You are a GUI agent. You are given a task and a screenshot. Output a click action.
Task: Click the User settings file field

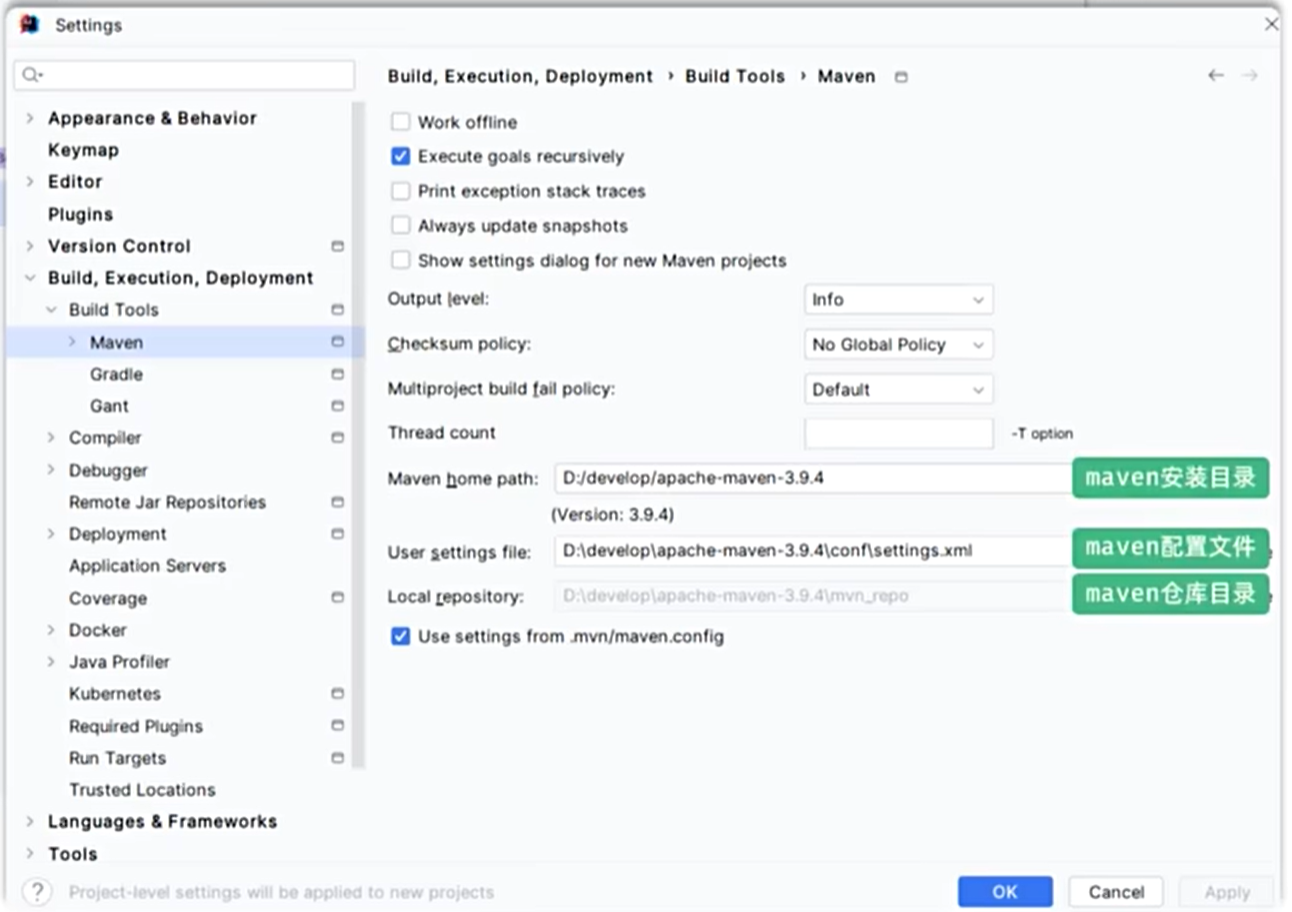tap(813, 550)
